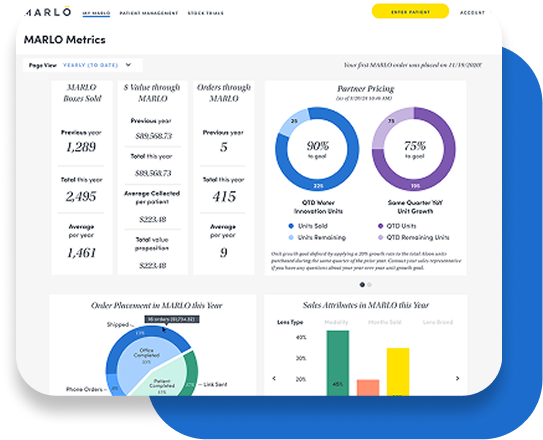543x440 pixels.
Task: Select the Lens Type chart tab
Action: pos(290,322)
